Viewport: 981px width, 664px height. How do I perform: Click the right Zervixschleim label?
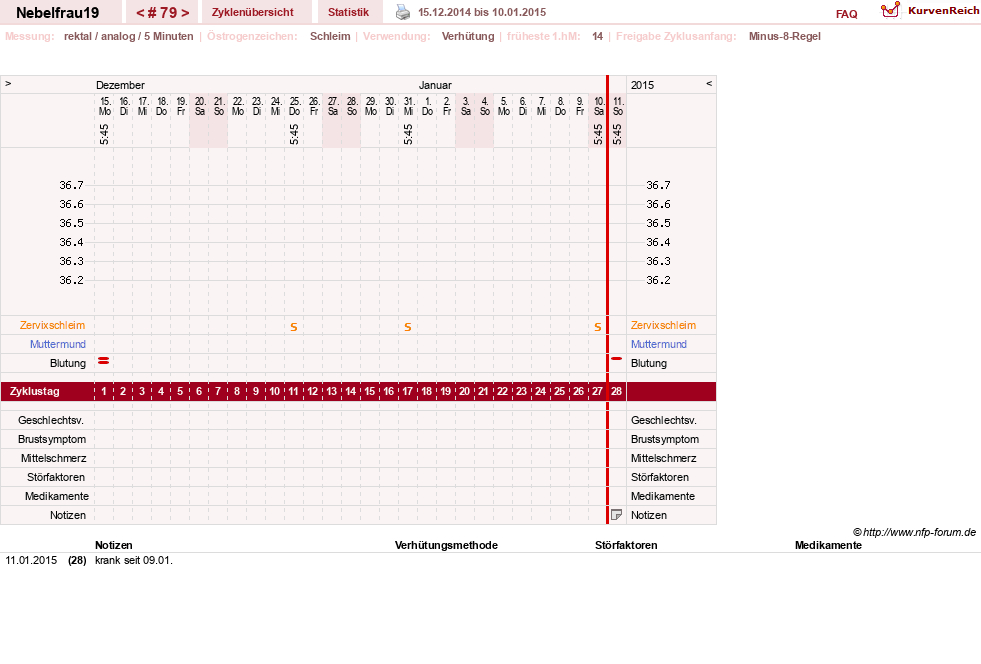[663, 325]
